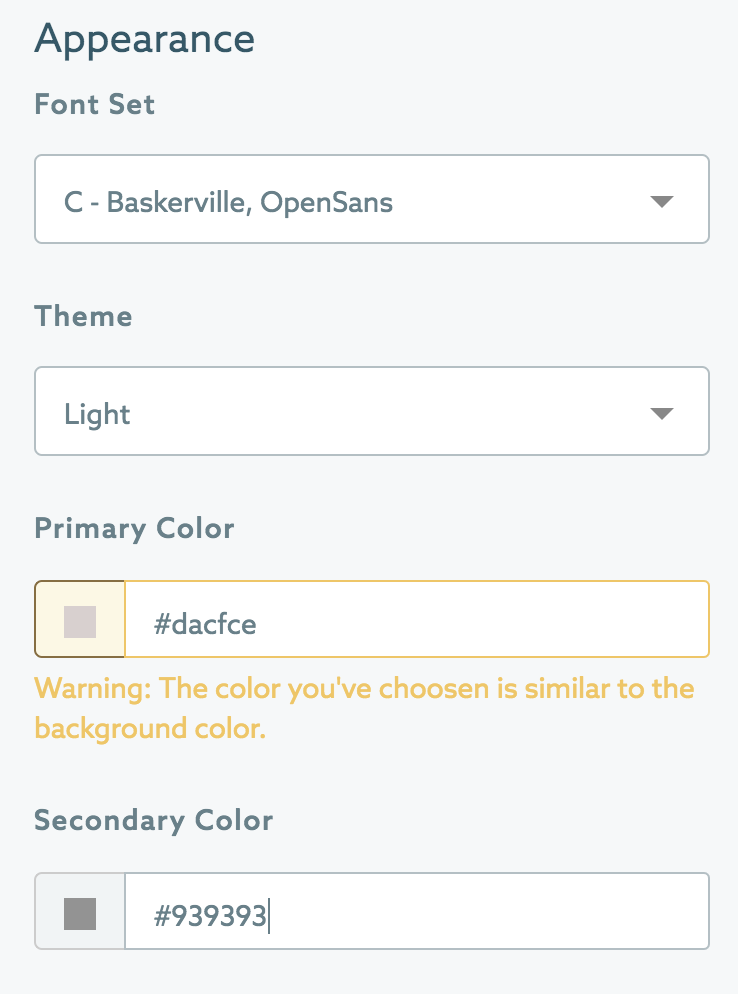Click the Primary Color label
738x994 pixels.
point(134,528)
